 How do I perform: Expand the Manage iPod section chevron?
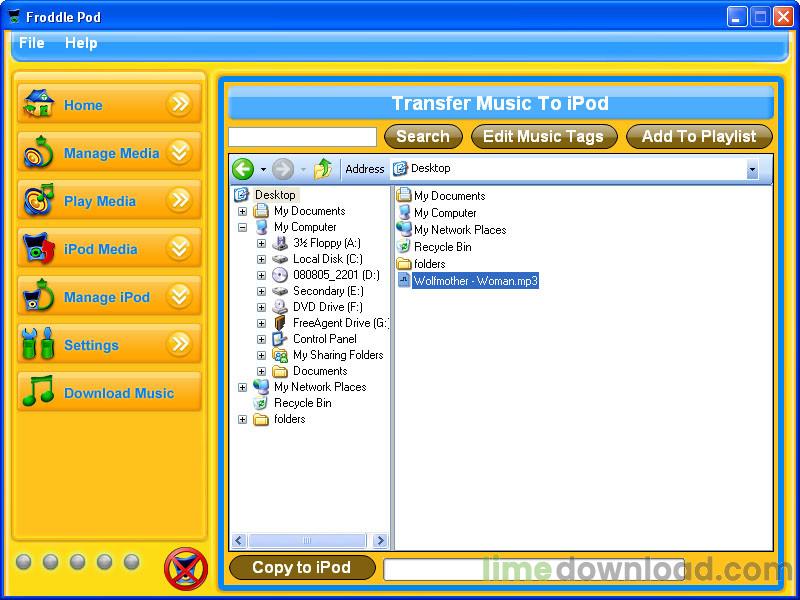coord(180,296)
